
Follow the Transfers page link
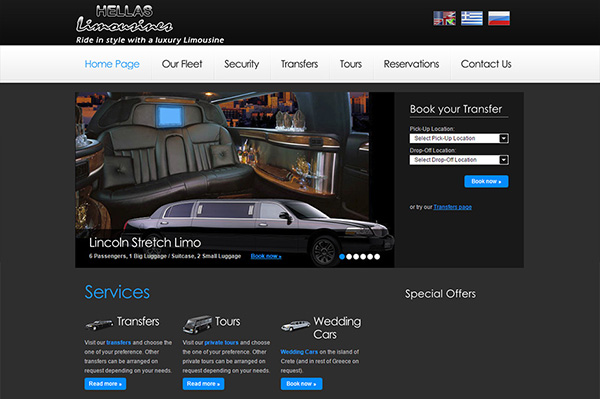pos(452,207)
